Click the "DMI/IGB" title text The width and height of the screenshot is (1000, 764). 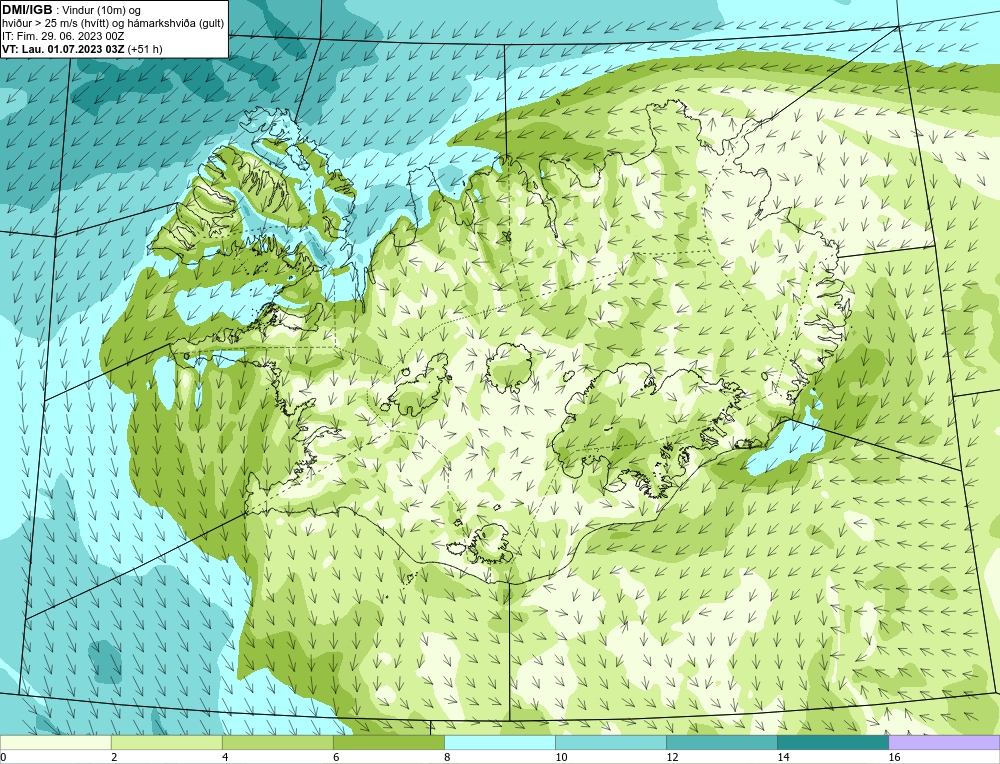[28, 10]
